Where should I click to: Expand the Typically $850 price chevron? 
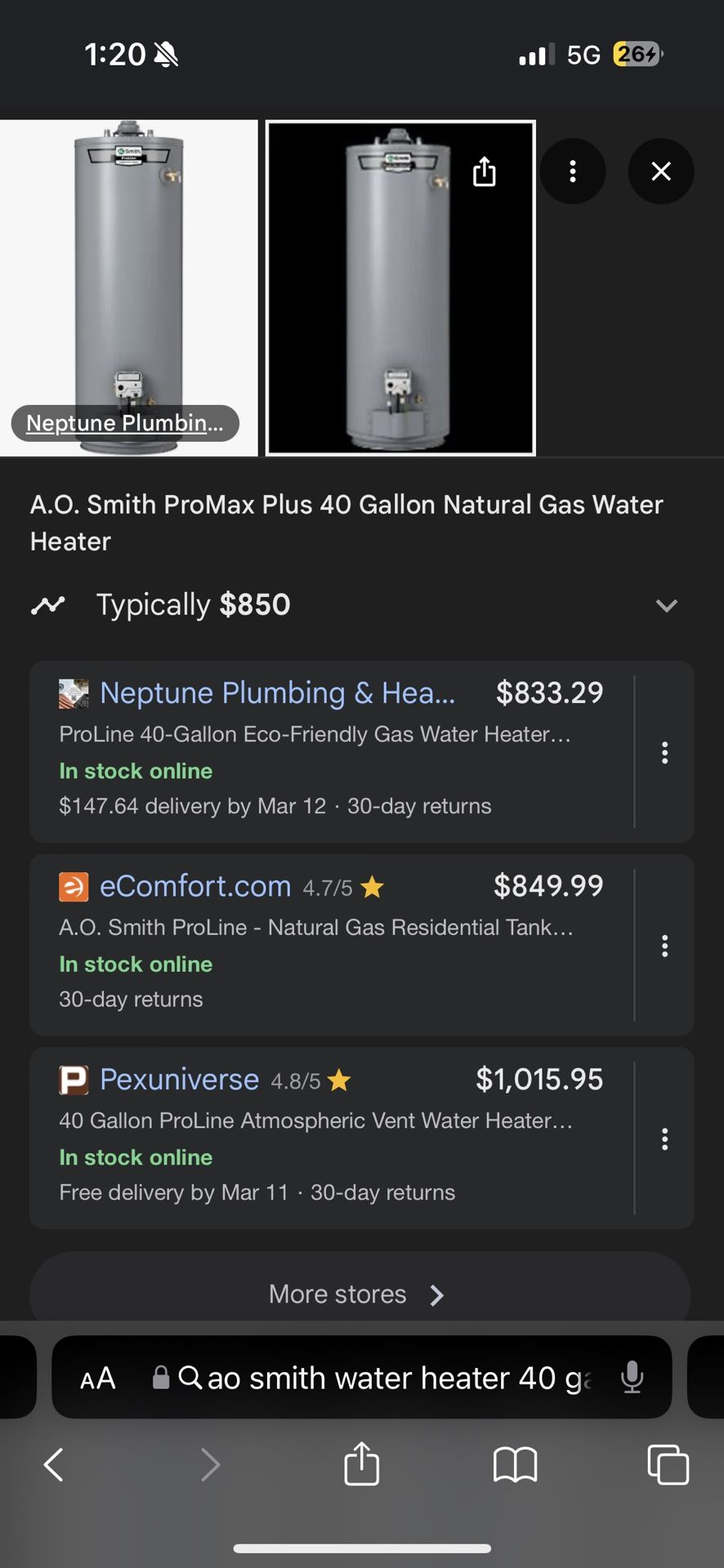[x=667, y=605]
